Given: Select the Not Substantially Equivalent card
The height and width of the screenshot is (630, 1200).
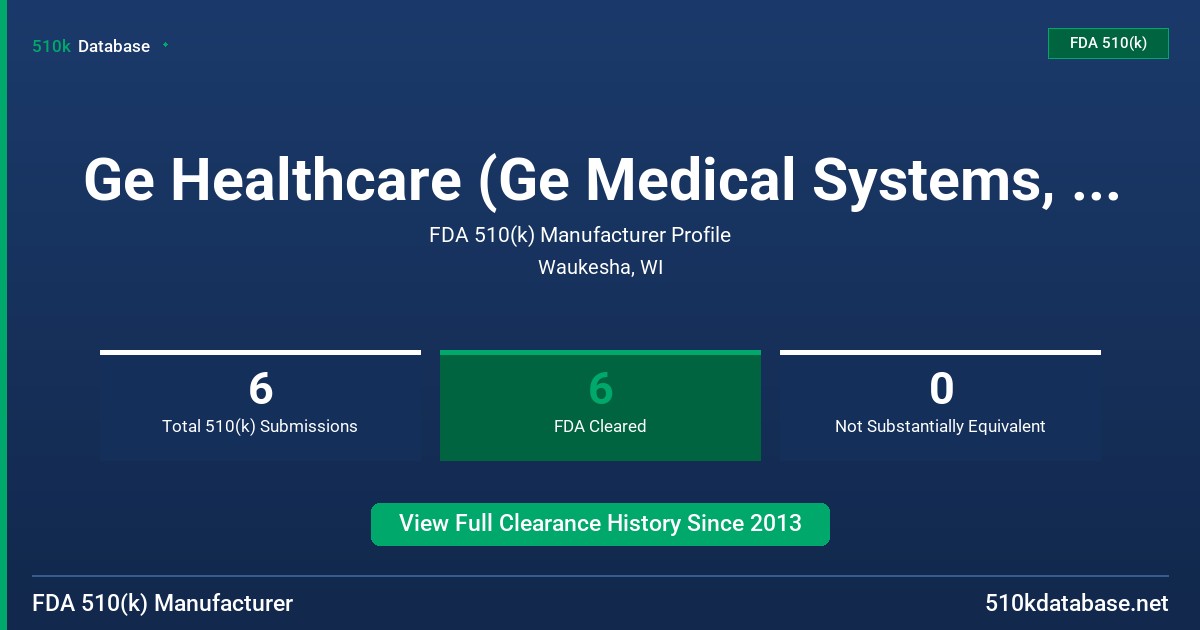Looking at the screenshot, I should [940, 406].
